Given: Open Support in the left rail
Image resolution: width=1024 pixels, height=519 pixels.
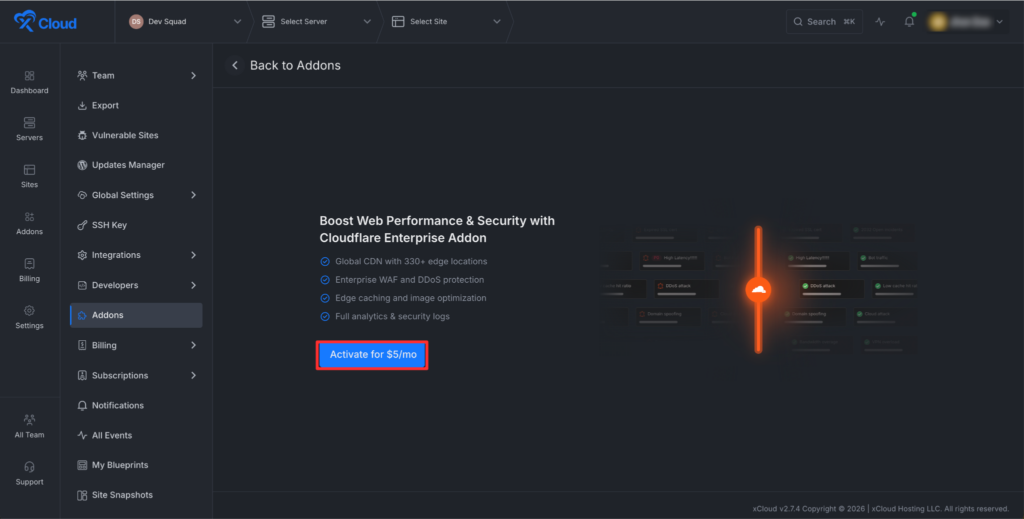Looking at the screenshot, I should point(29,473).
